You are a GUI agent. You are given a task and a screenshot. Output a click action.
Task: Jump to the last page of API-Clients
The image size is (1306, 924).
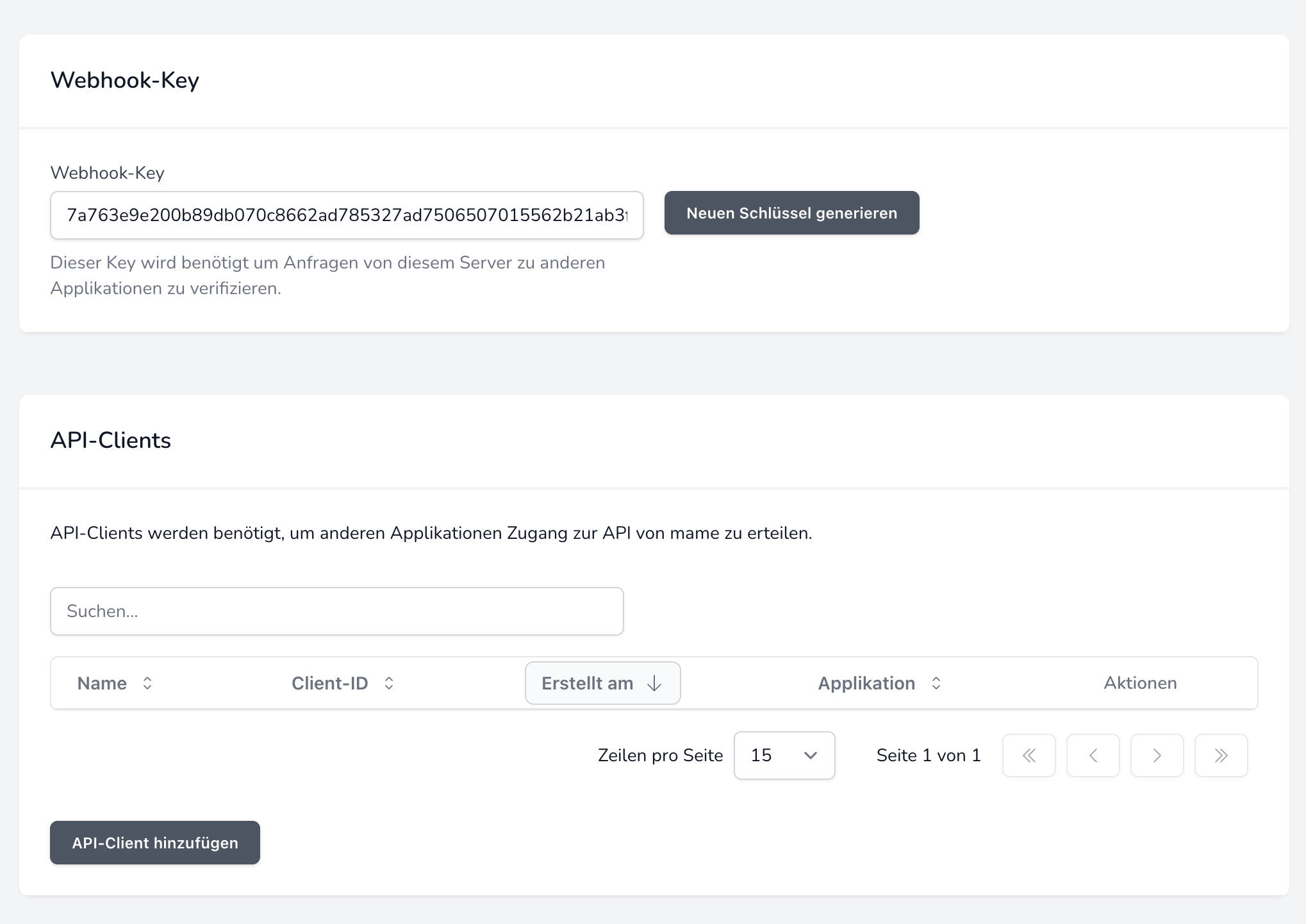point(1221,755)
